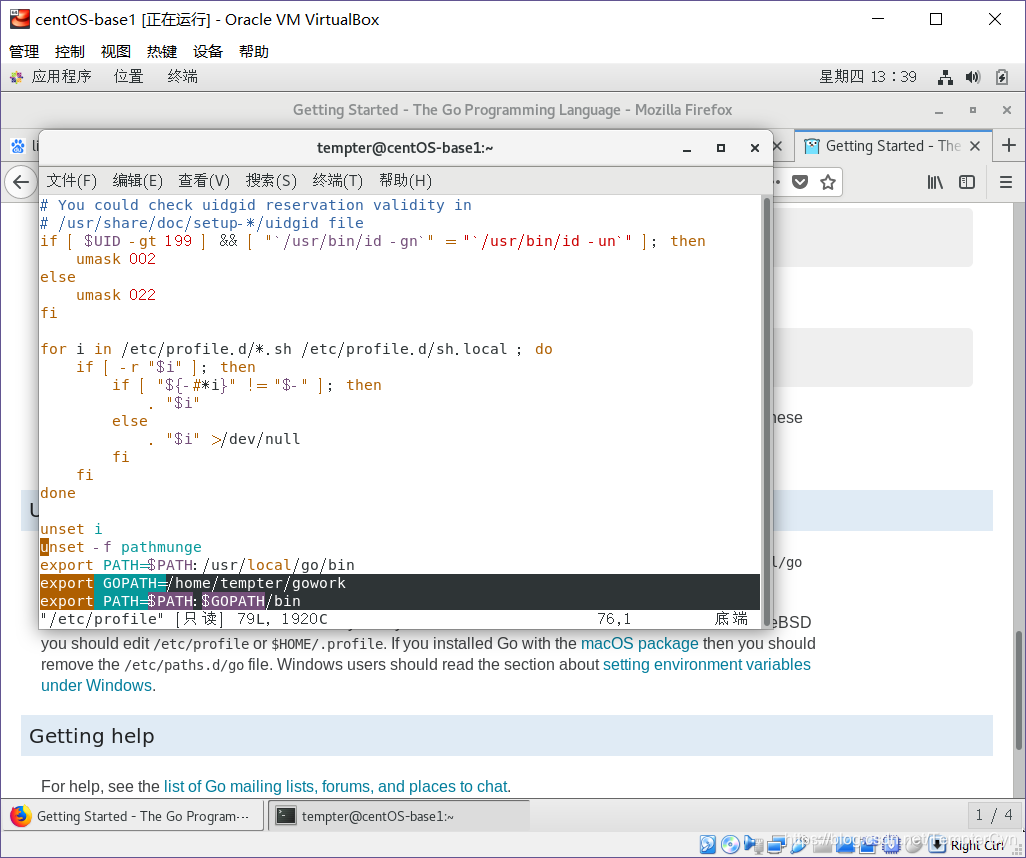The image size is (1026, 858).
Task: Click the 'export PATH=$PATH:$GOPATH/bin' line
Action: click(x=400, y=601)
